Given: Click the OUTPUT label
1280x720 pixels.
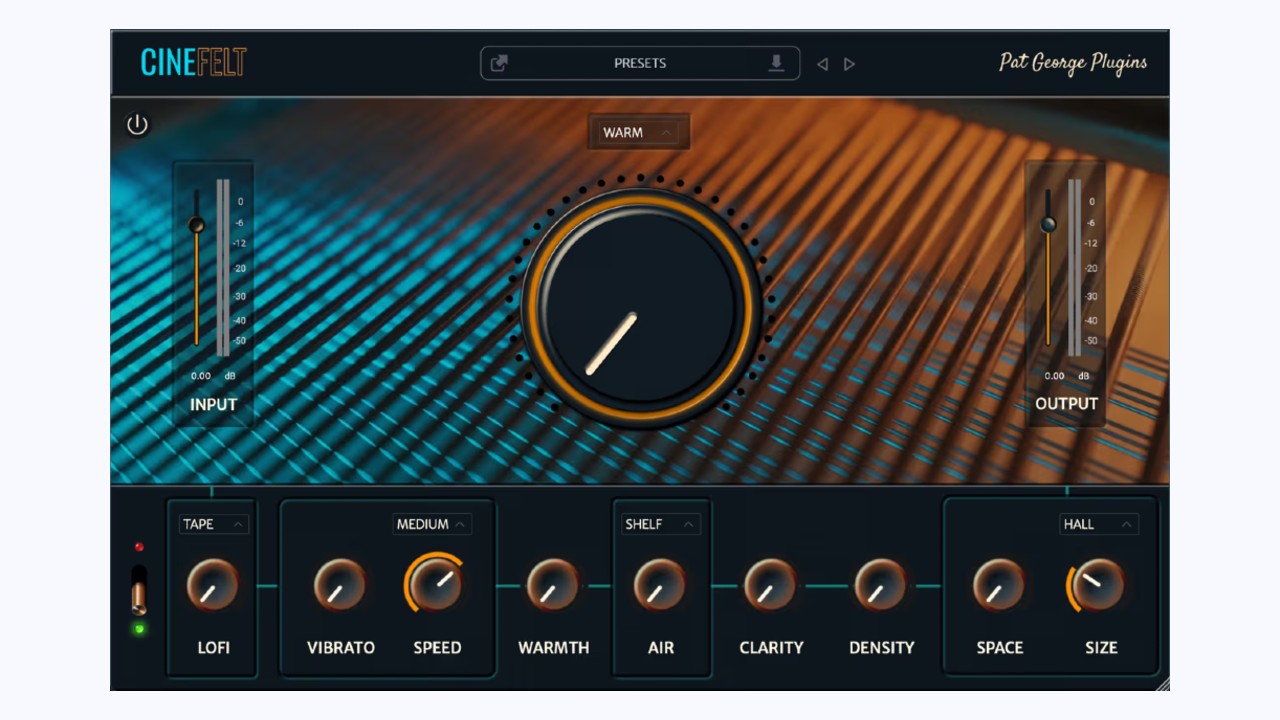Looking at the screenshot, I should click(1067, 404).
